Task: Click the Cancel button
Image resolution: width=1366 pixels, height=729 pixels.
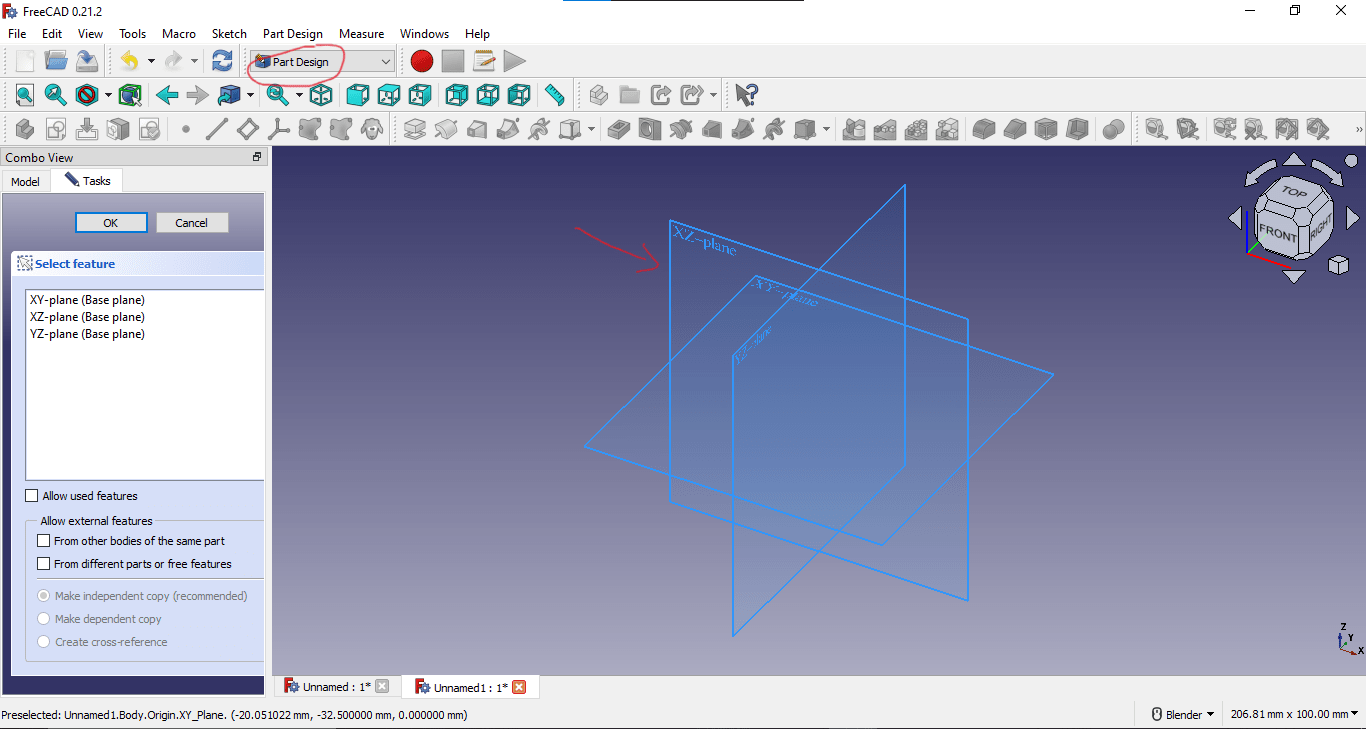Action: [192, 223]
